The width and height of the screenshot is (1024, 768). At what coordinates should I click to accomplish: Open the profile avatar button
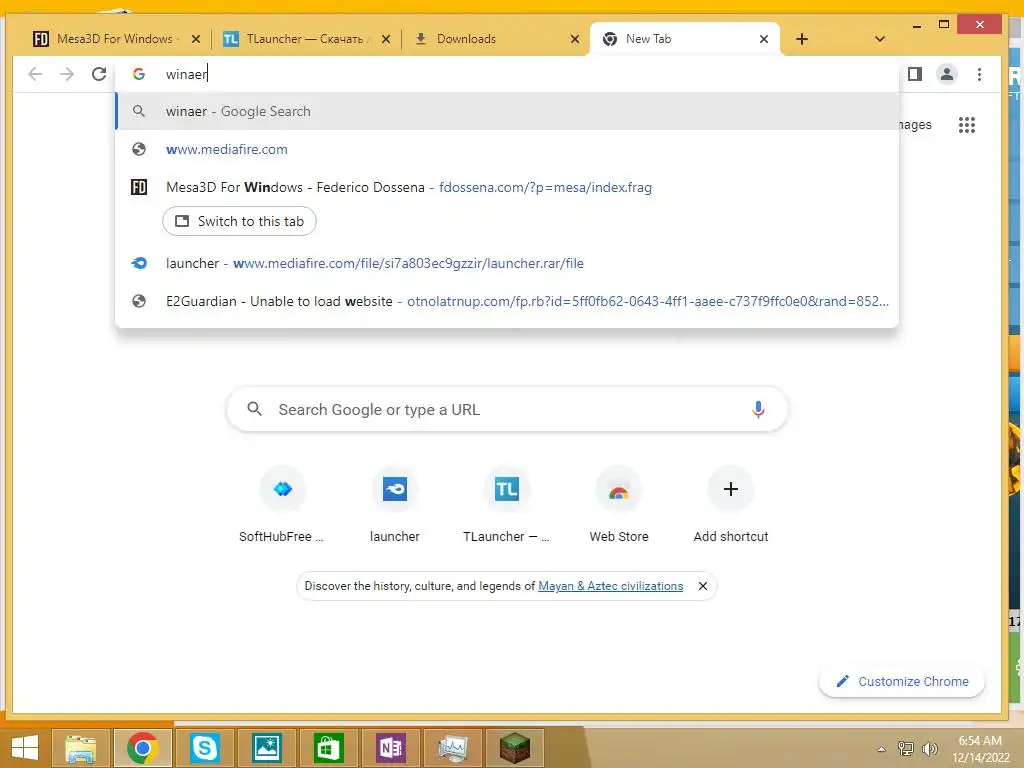pyautogui.click(x=946, y=74)
